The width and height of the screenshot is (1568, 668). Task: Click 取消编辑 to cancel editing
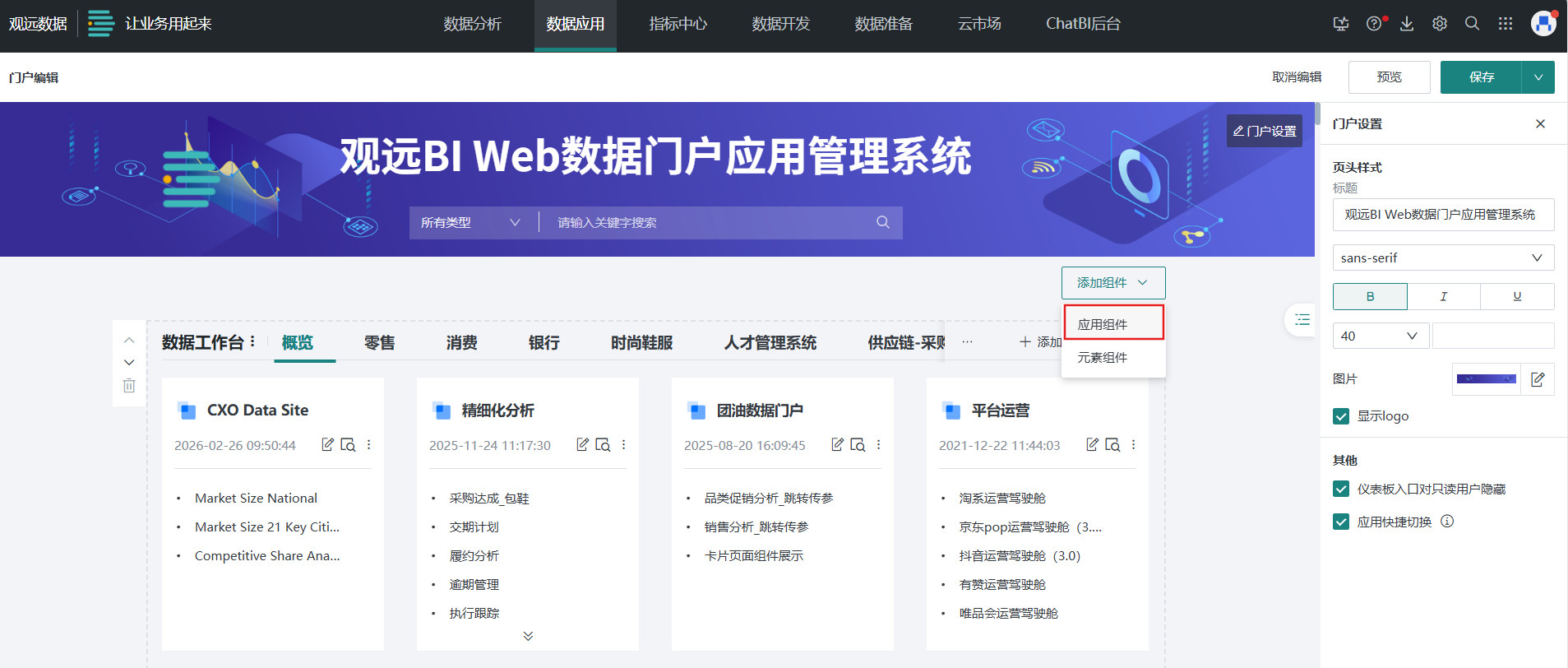pos(1297,77)
